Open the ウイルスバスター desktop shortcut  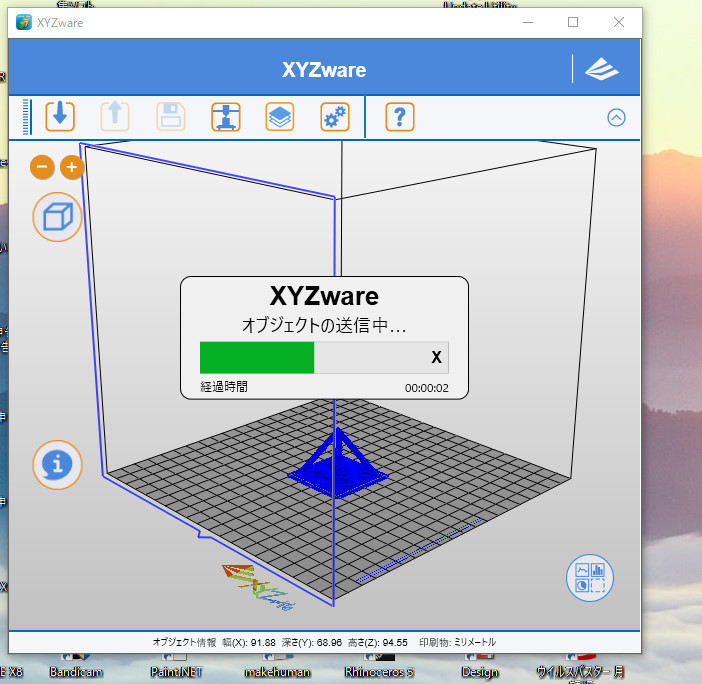click(x=580, y=668)
